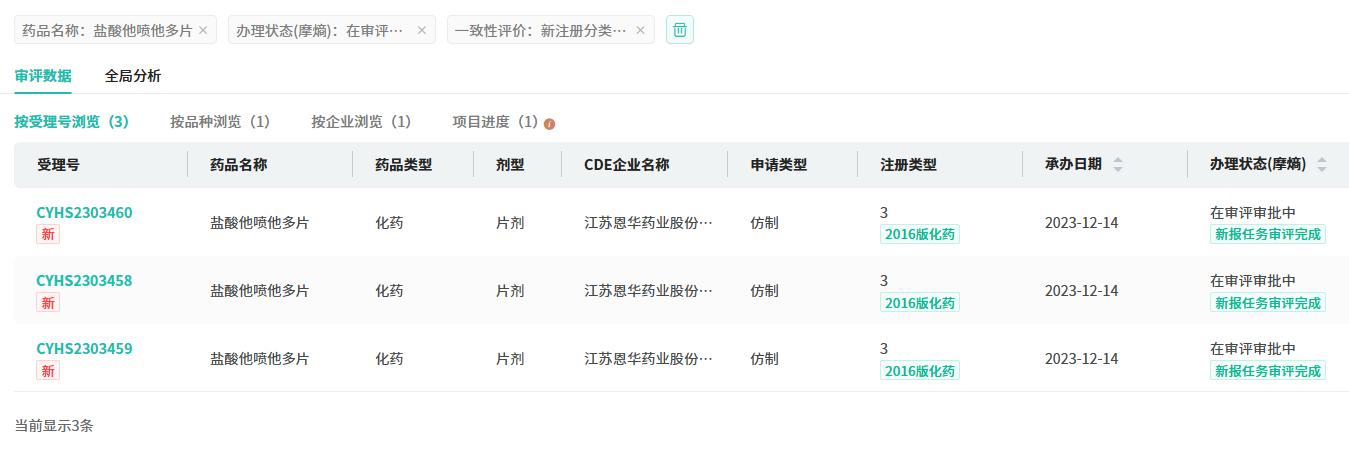The image size is (1349, 450).
Task: Remove the 办理状态(摩熵) filter tag
Action: tap(421, 30)
